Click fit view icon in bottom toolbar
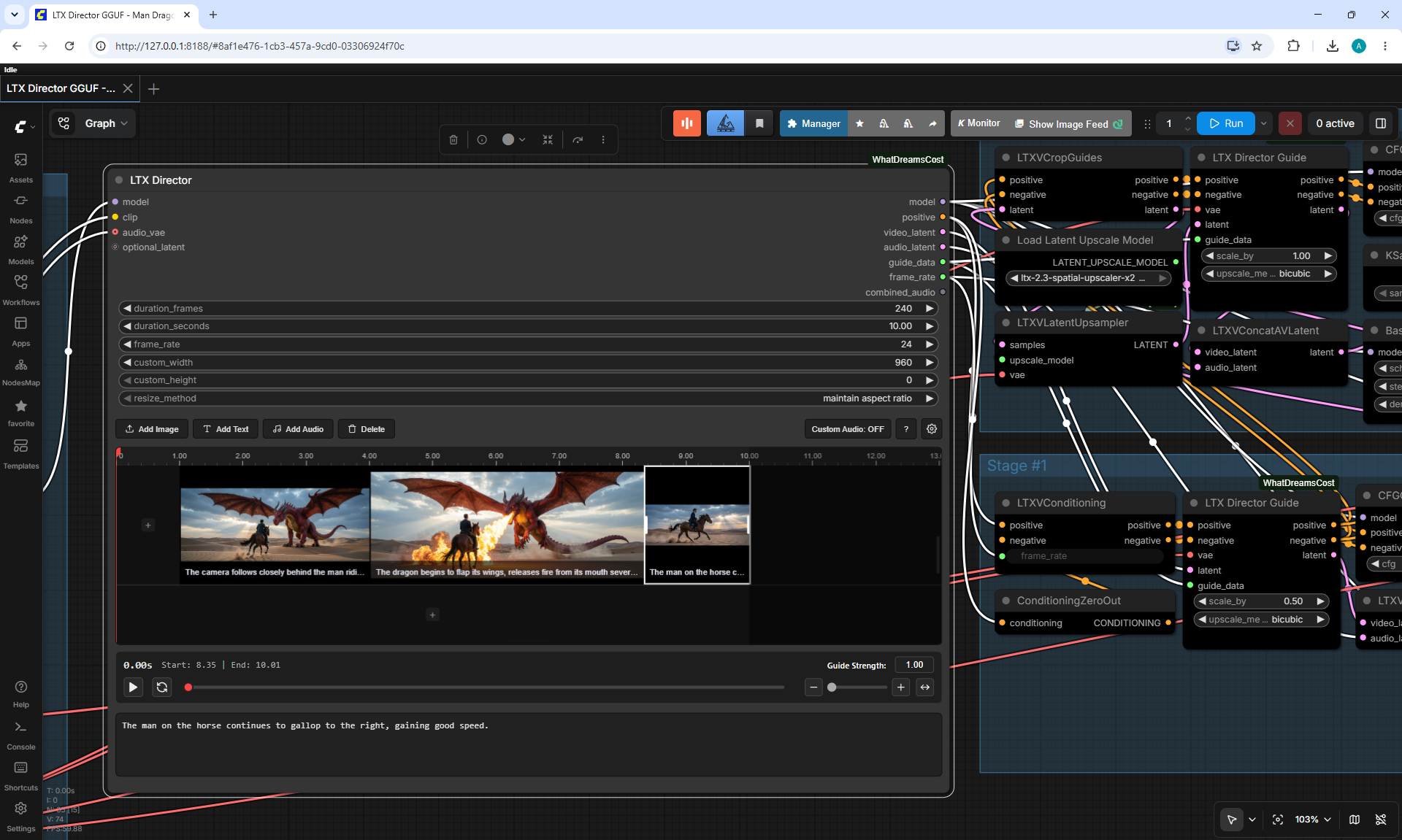Image resolution: width=1402 pixels, height=840 pixels. (1278, 820)
